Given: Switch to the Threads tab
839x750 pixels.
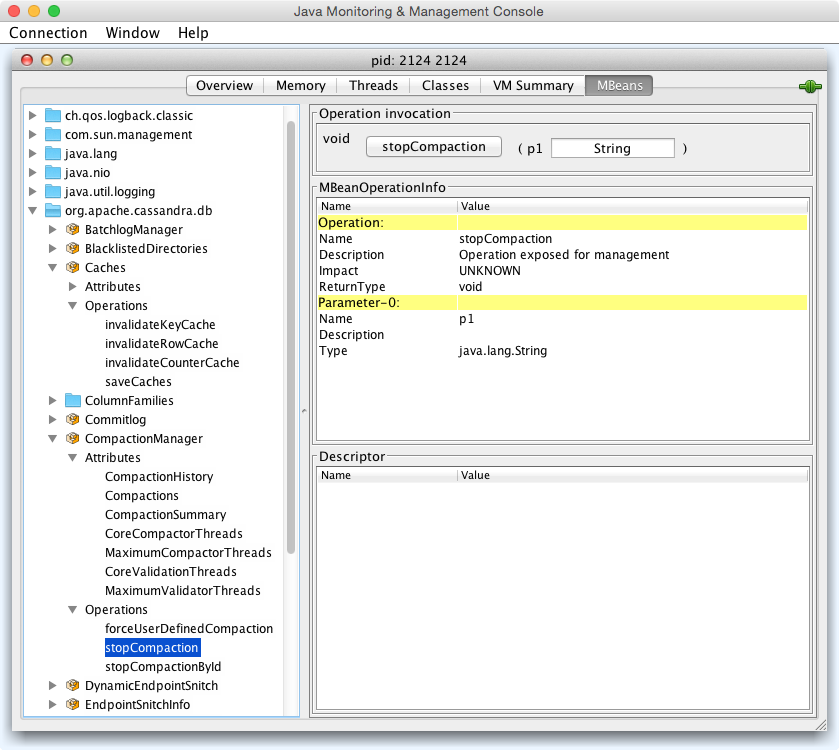Looking at the screenshot, I should click(x=373, y=86).
